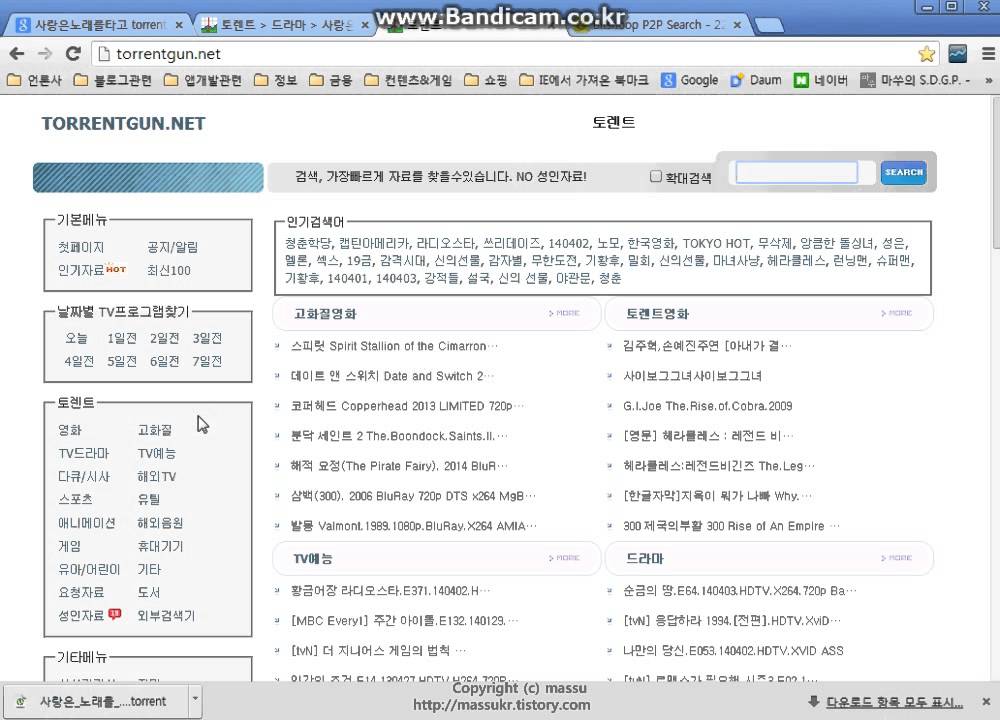
Task: Open 외부검색기 link
Action: pyautogui.click(x=166, y=615)
